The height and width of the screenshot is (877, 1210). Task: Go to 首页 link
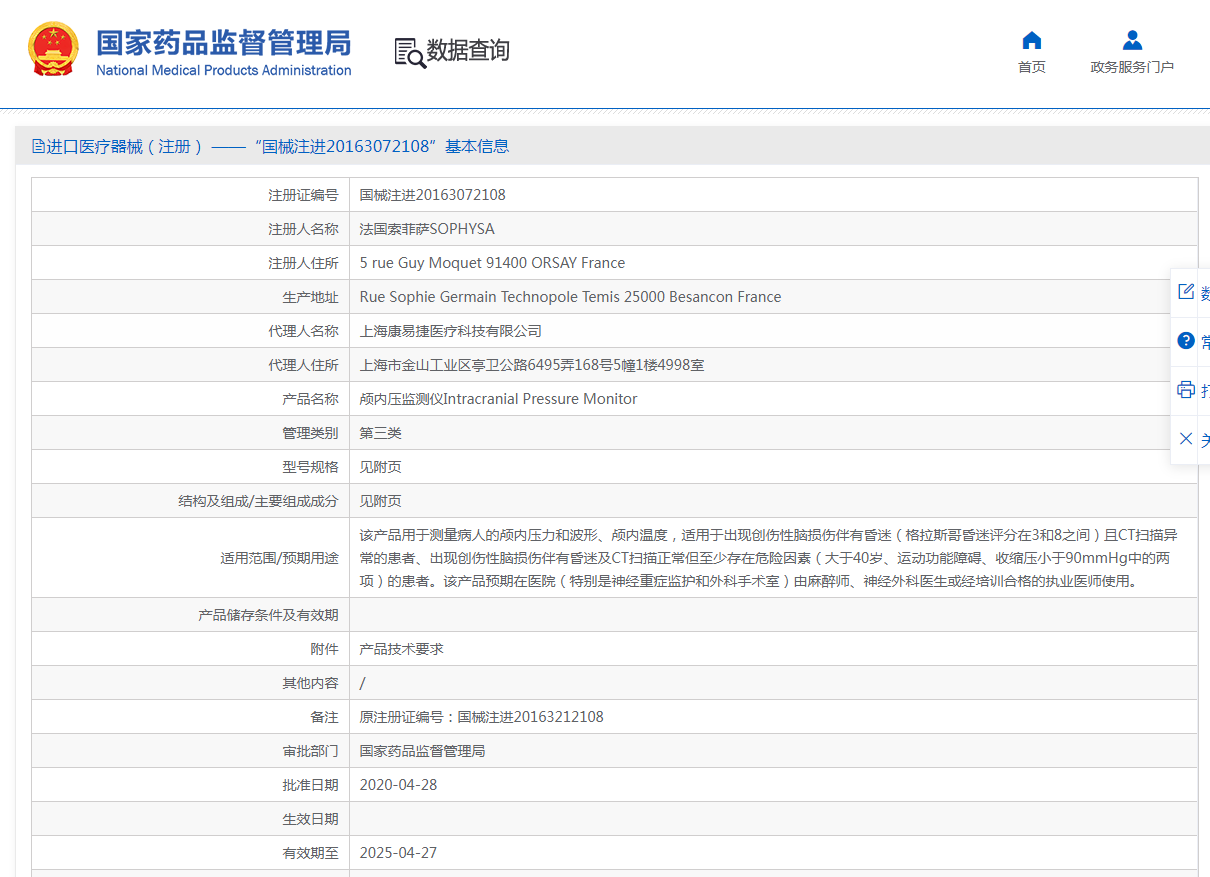pyautogui.click(x=1032, y=67)
